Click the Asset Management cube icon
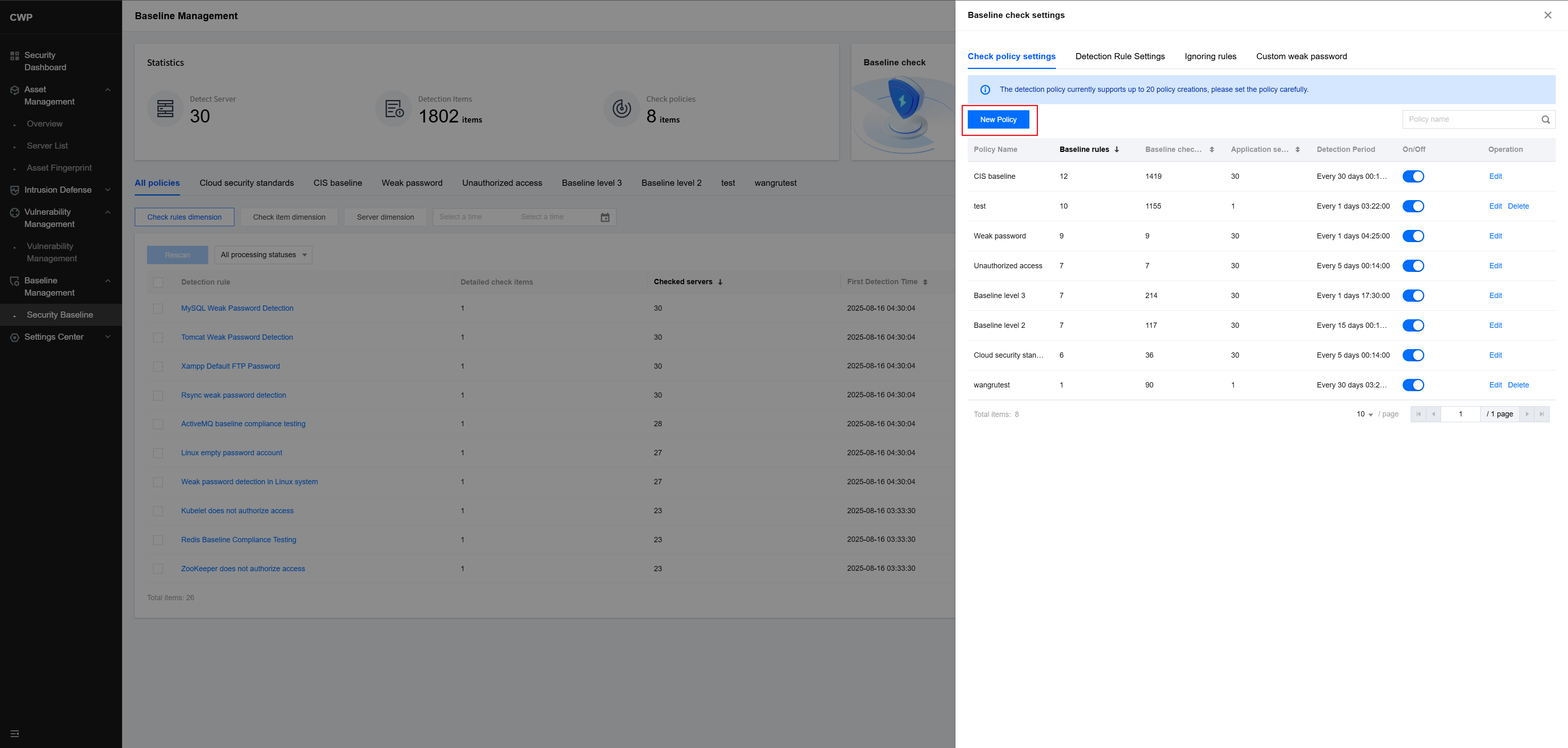1568x748 pixels. [15, 90]
